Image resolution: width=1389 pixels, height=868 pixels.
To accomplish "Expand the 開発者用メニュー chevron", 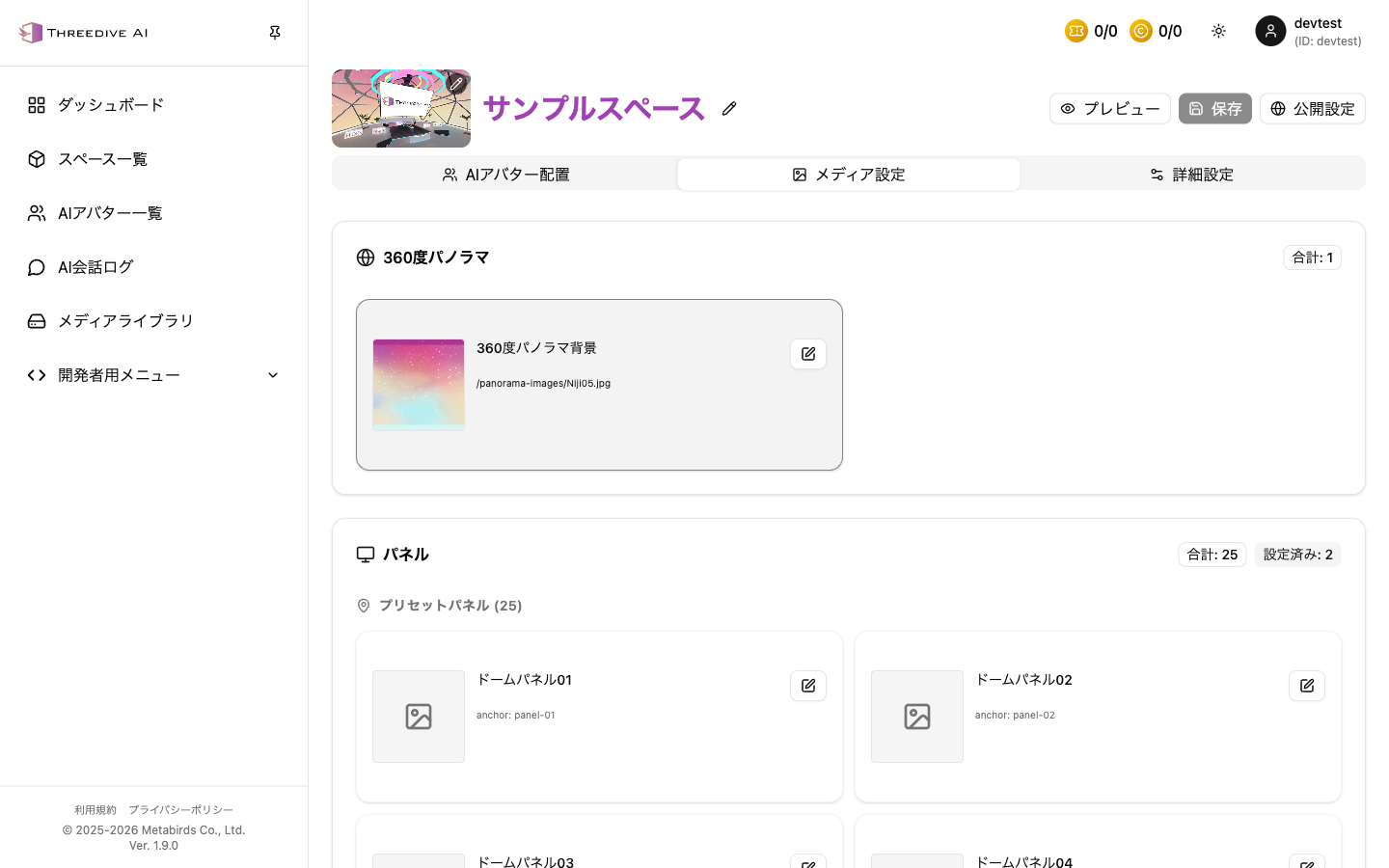I will (x=273, y=375).
